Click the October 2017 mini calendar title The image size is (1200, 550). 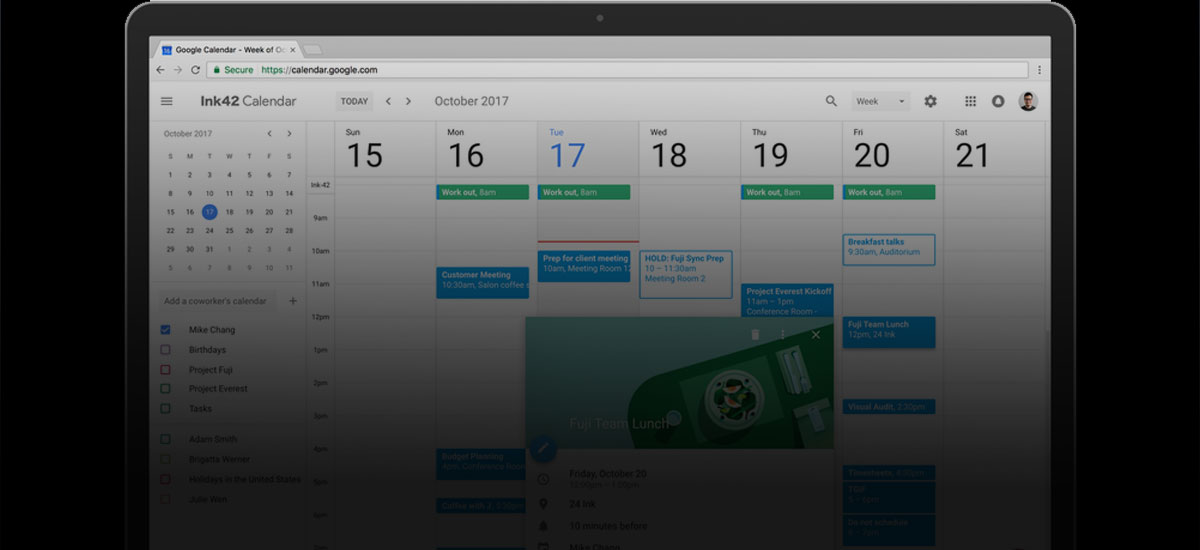pyautogui.click(x=188, y=133)
